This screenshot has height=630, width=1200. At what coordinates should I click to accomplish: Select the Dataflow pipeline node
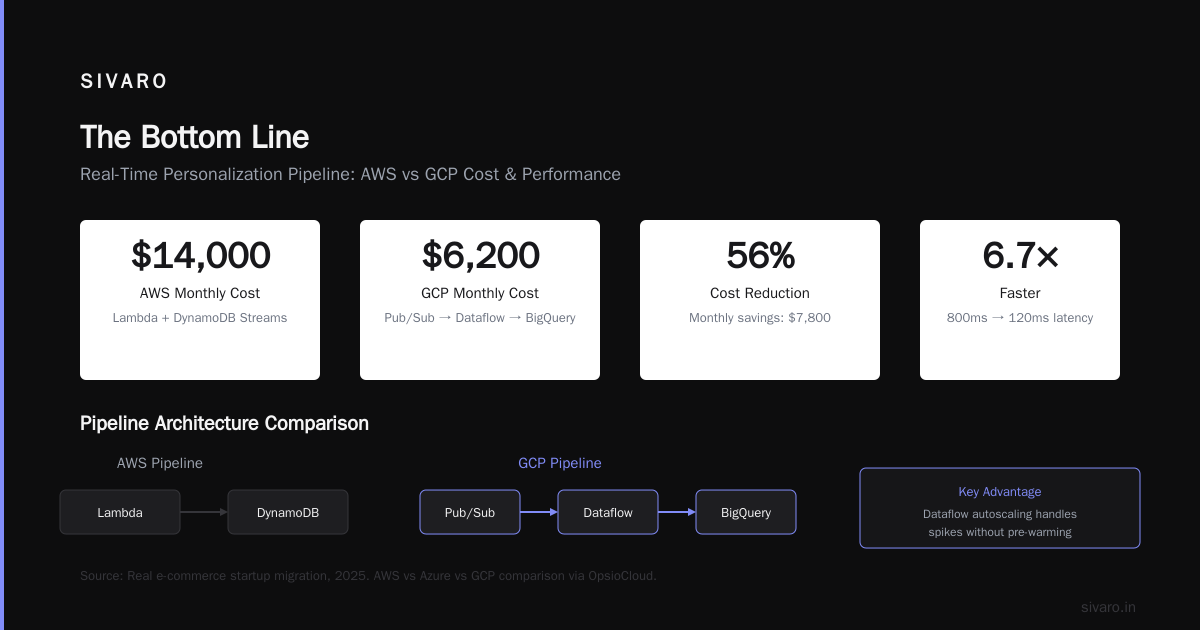pos(608,512)
